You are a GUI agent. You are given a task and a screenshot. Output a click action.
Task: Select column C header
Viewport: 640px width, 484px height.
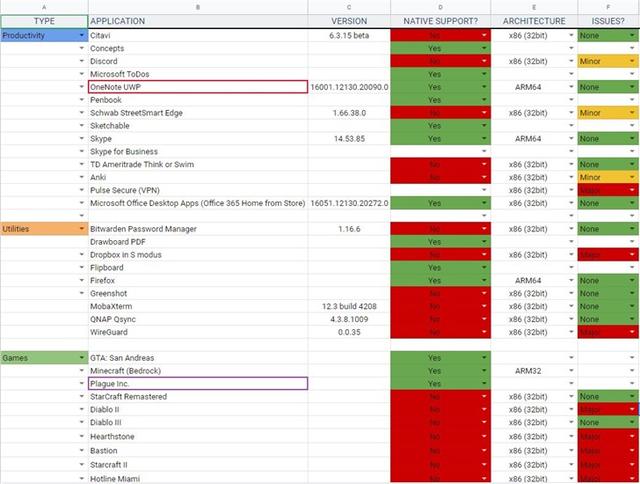click(x=349, y=7)
